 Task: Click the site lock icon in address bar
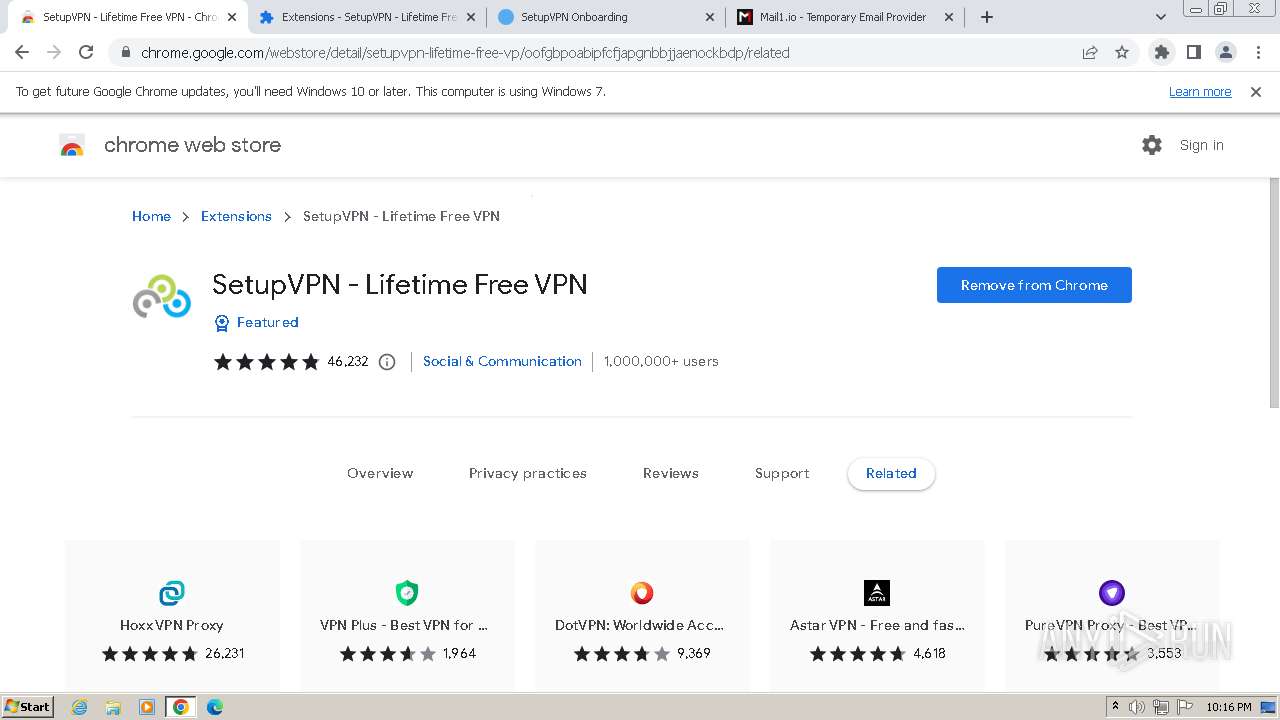pos(125,53)
